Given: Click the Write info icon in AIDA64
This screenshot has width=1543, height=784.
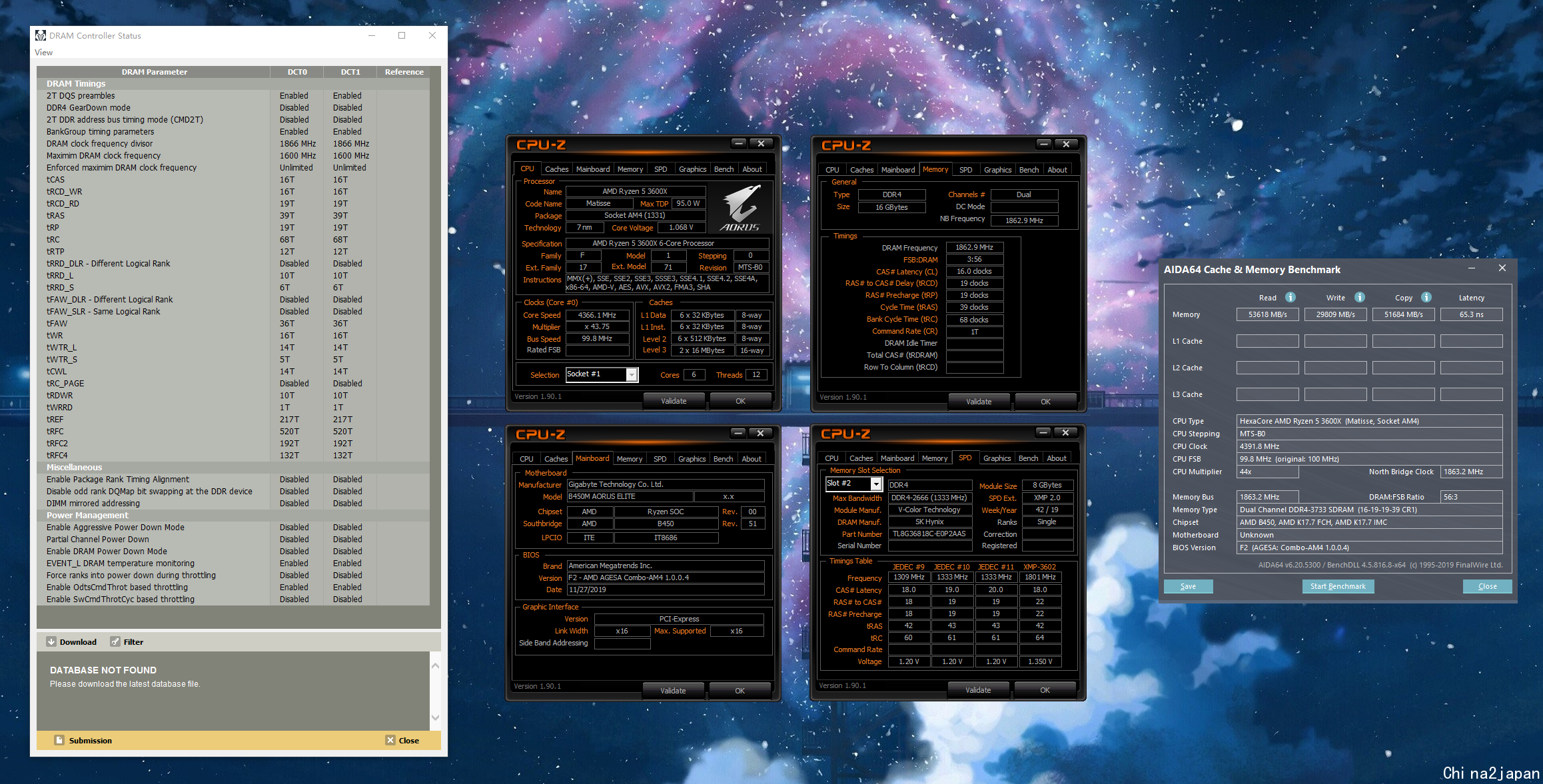Looking at the screenshot, I should pyautogui.click(x=1360, y=297).
